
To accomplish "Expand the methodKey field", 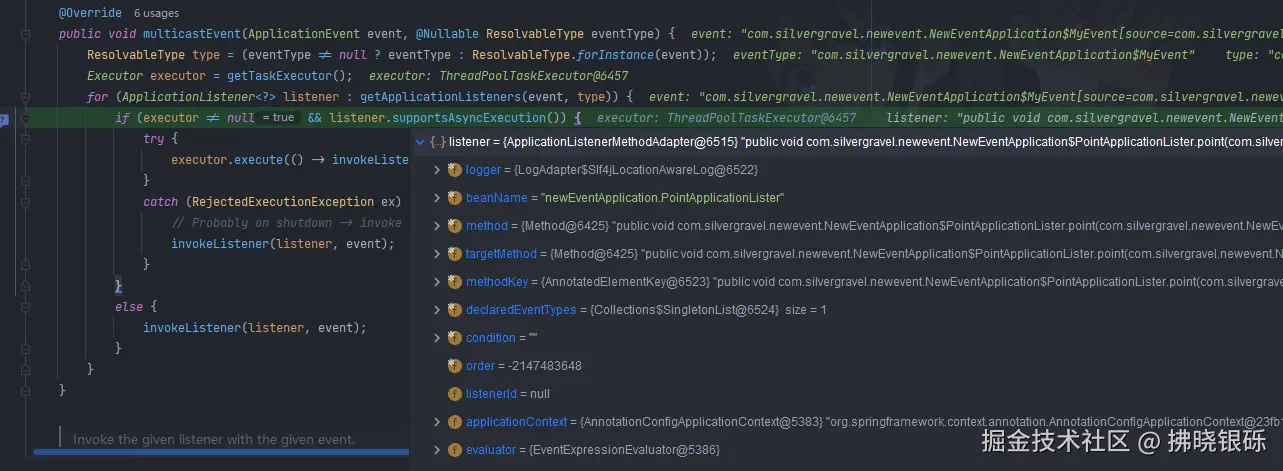I will point(437,282).
